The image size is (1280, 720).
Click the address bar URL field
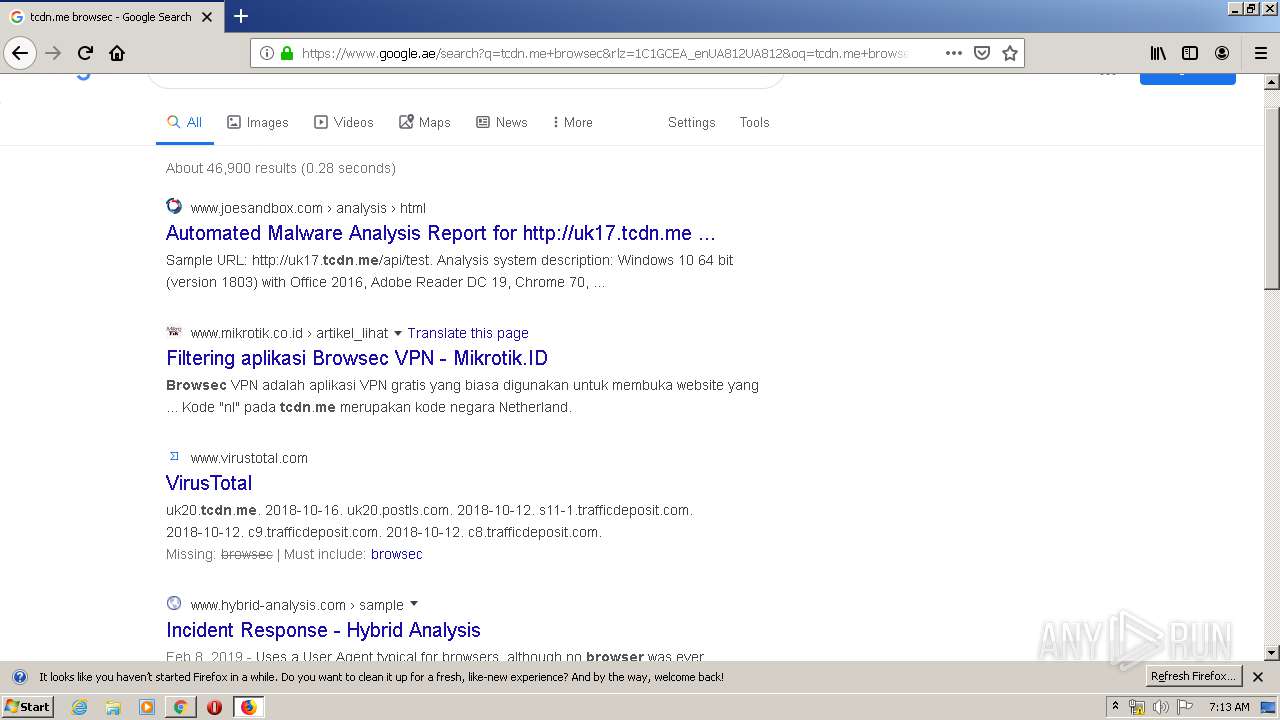(604, 53)
